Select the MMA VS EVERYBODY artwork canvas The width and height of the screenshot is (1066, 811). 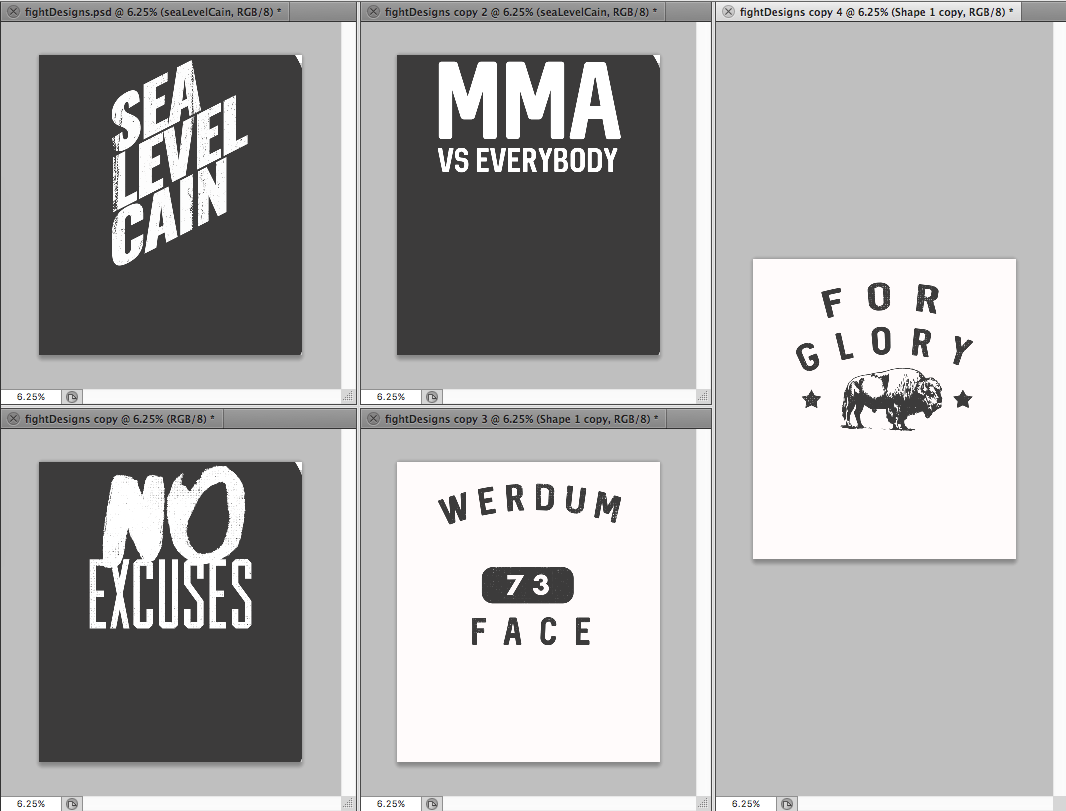[528, 205]
